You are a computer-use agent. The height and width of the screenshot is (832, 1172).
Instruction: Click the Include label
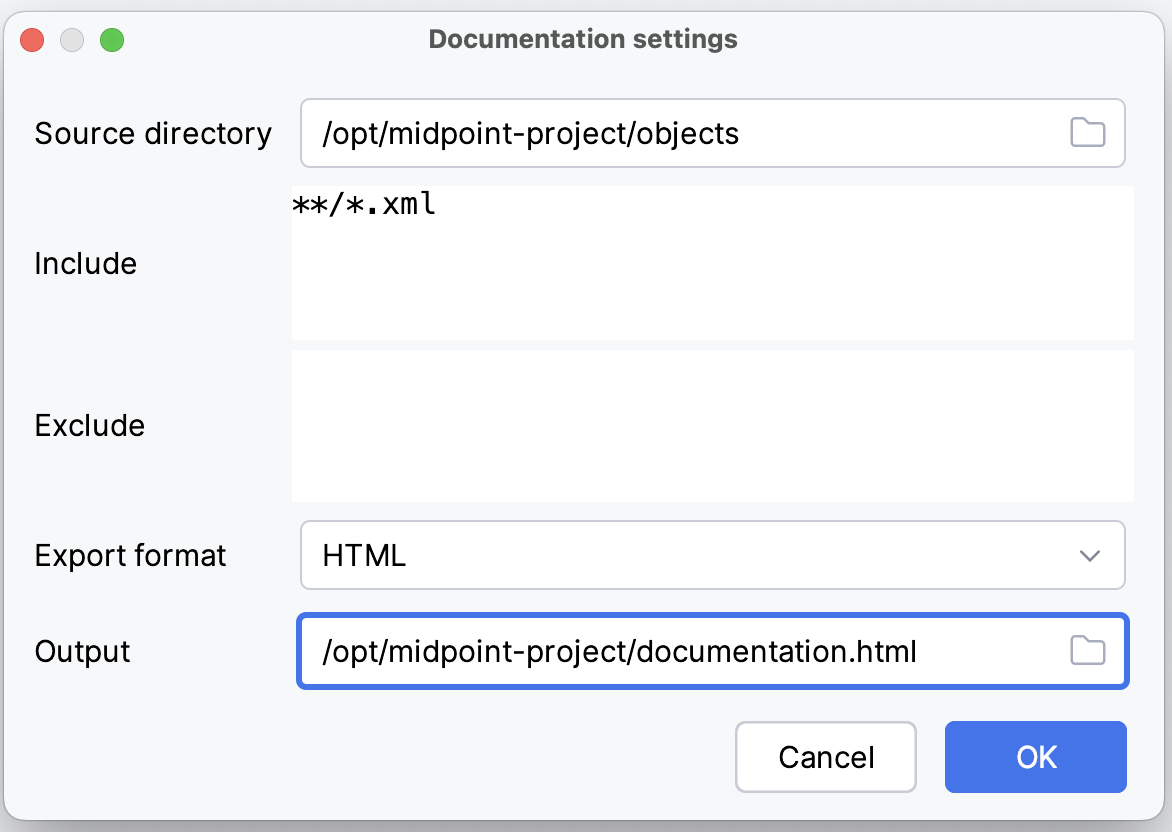(x=86, y=263)
